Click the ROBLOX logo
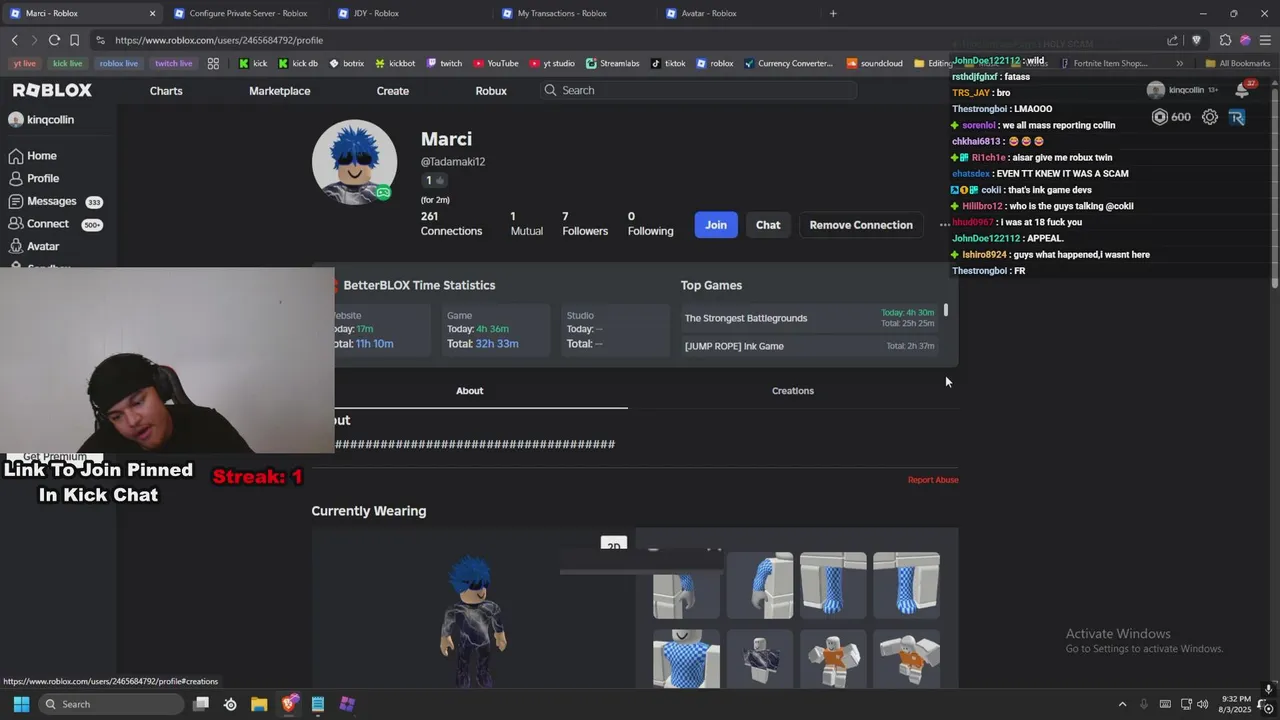Image resolution: width=1280 pixels, height=720 pixels. 52,90
